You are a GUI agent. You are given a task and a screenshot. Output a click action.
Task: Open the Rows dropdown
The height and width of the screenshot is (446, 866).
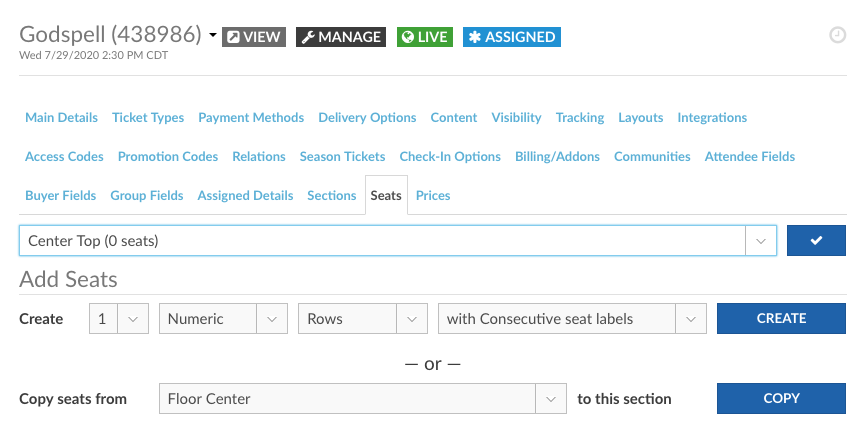(361, 319)
